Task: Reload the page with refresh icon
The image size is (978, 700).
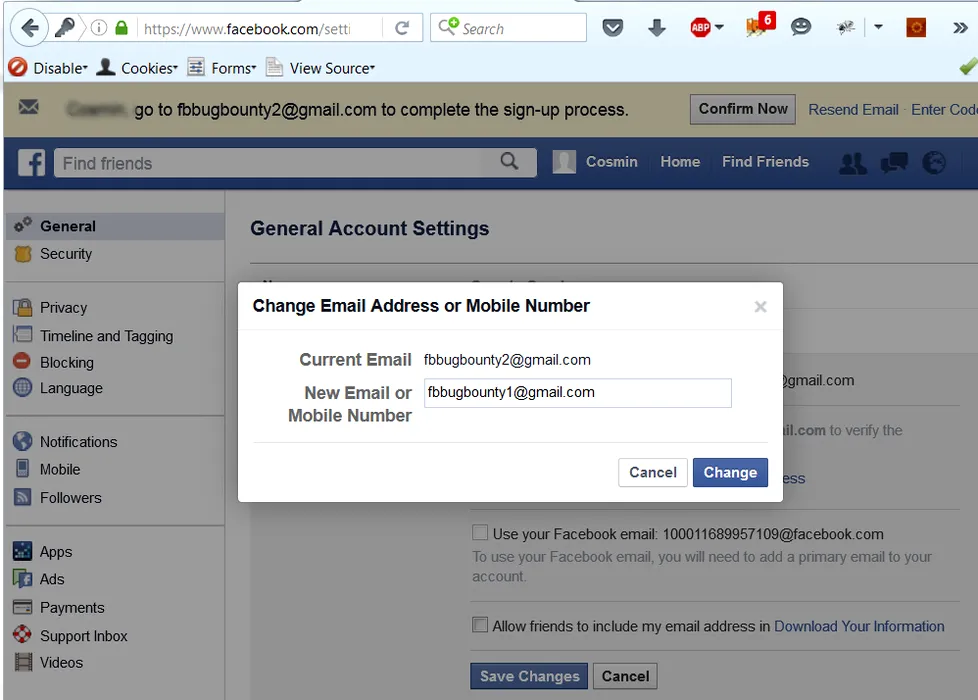Action: point(402,28)
